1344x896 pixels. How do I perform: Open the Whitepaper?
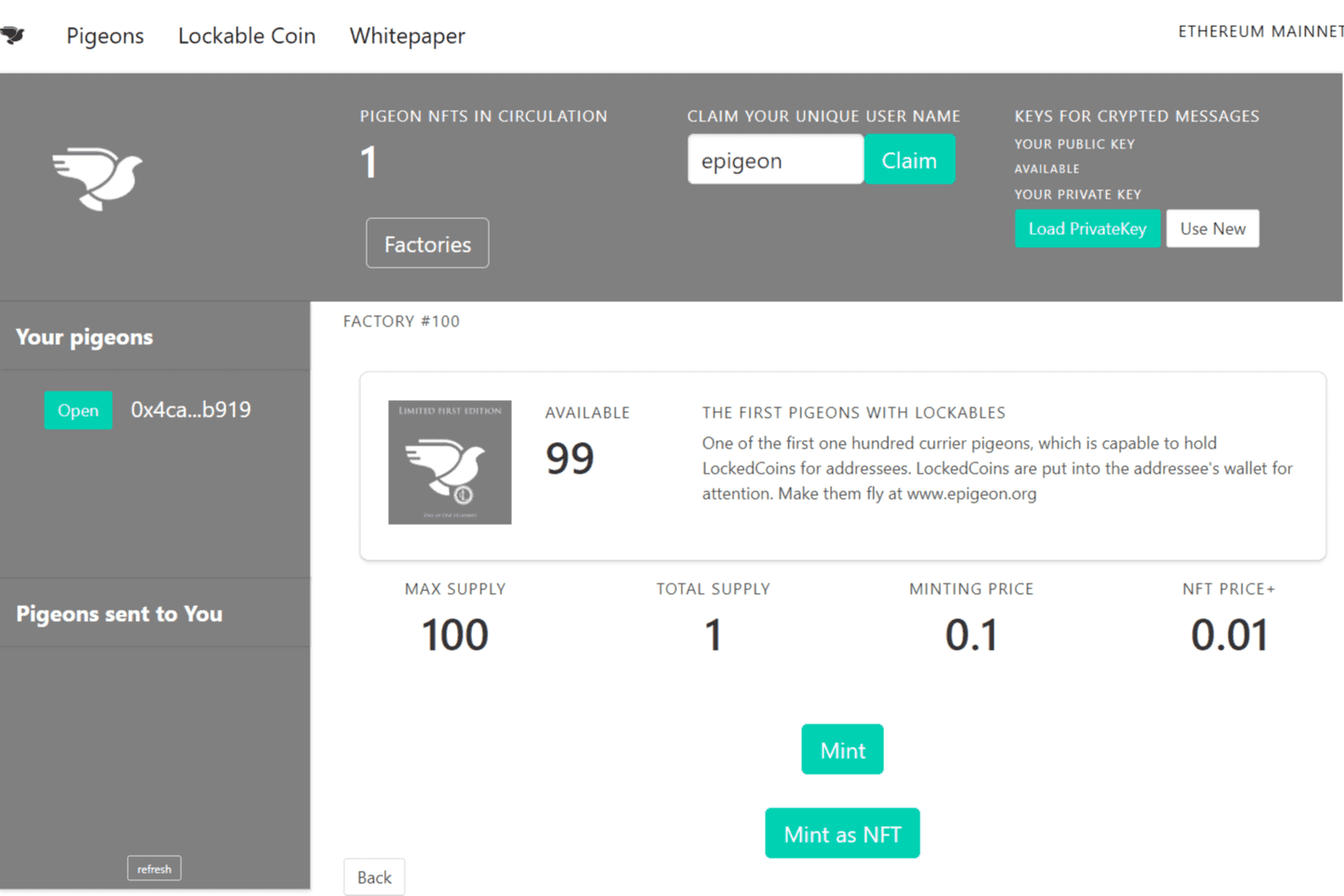pos(407,35)
